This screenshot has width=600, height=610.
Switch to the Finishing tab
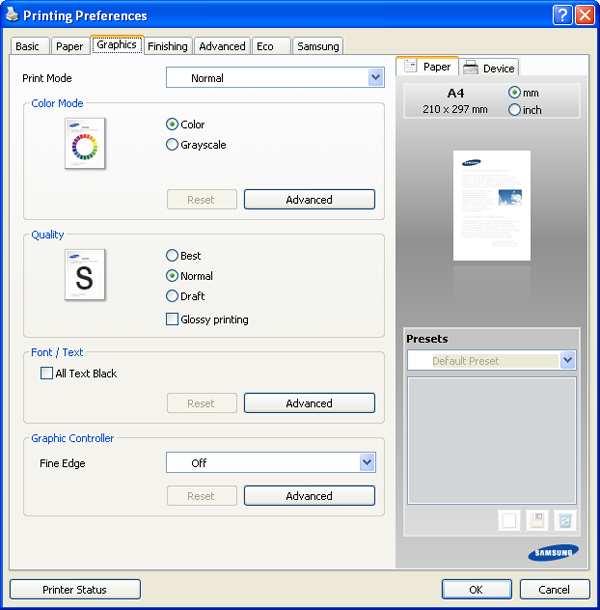(167, 46)
